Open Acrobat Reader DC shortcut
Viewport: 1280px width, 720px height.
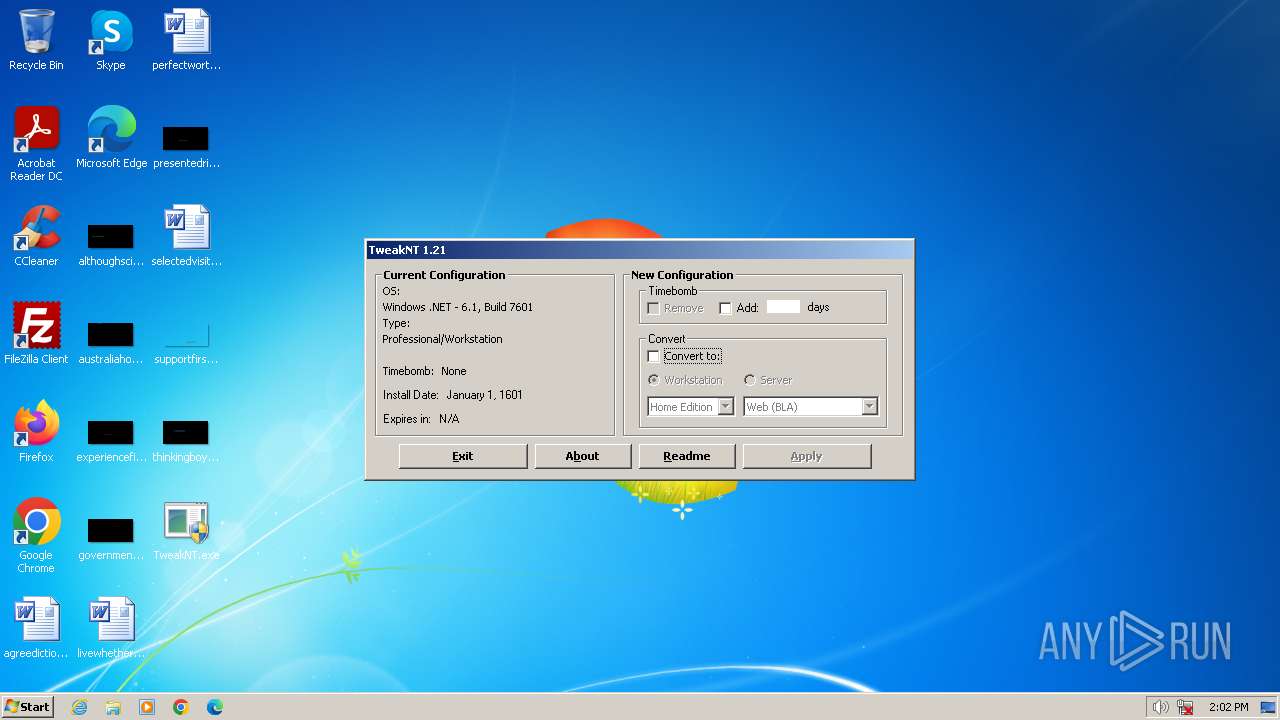click(36, 144)
